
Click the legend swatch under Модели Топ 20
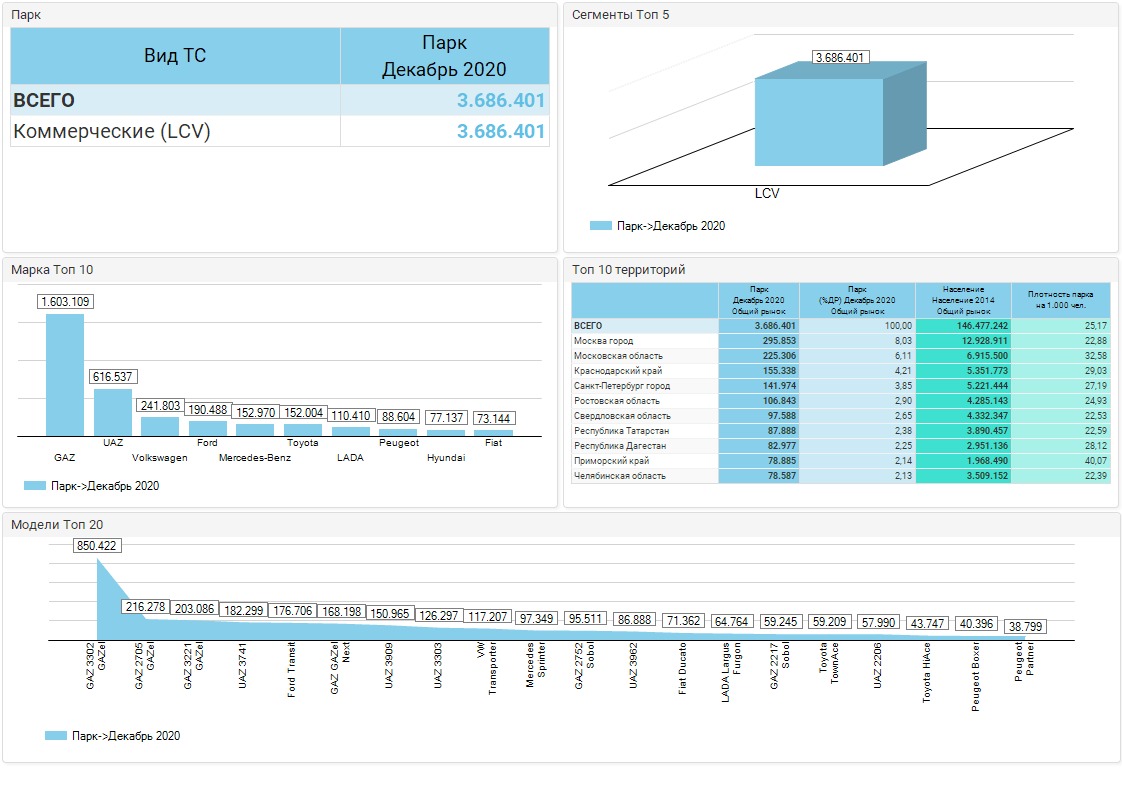tap(56, 736)
